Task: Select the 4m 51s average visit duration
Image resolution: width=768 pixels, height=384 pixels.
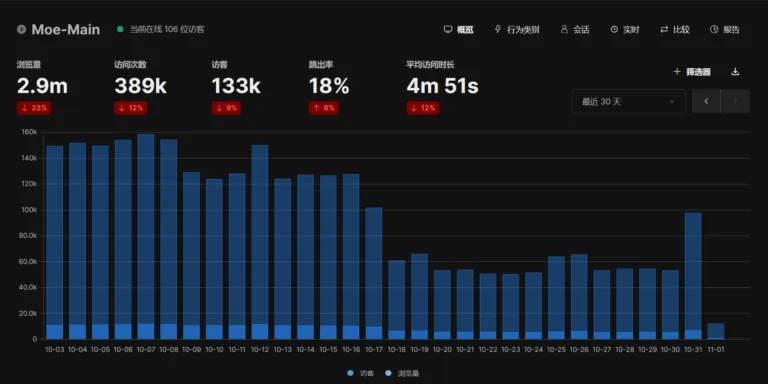Action: tap(442, 87)
